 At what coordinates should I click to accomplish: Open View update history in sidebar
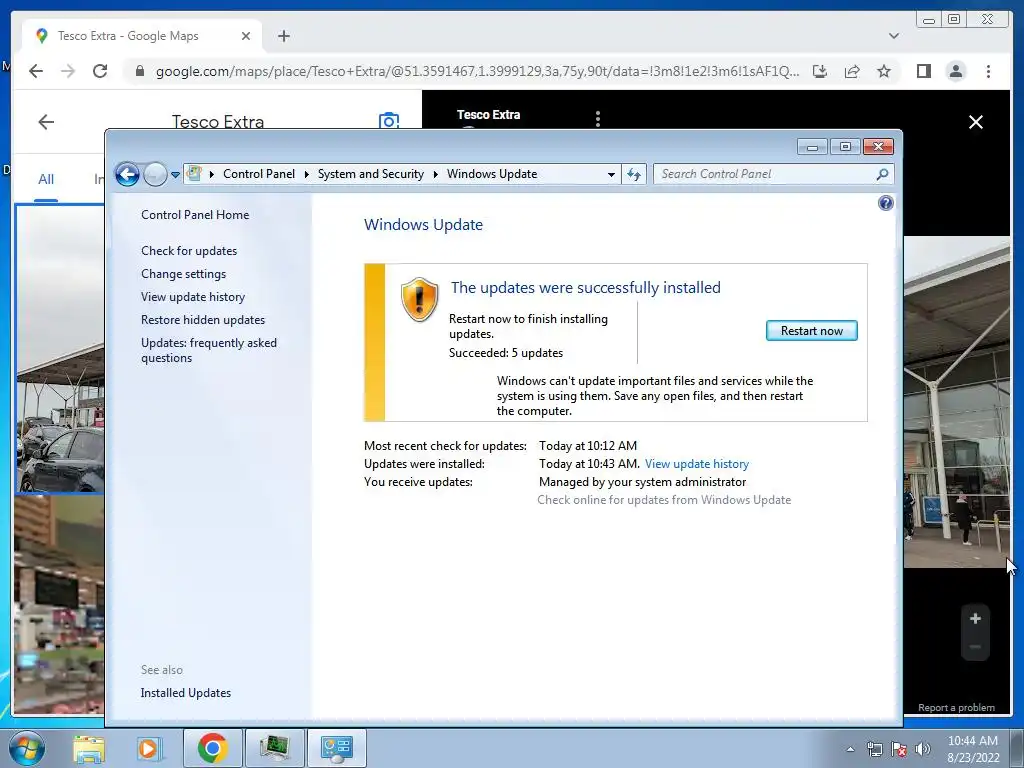click(193, 296)
